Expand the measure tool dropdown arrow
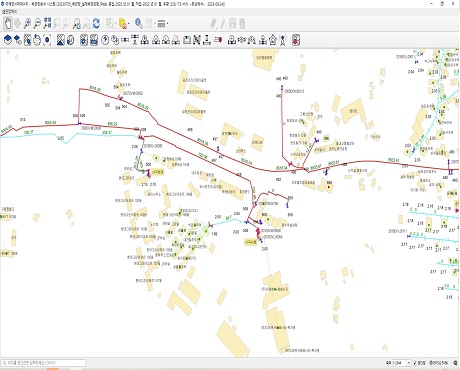The height and width of the screenshot is (370, 460). click(x=167, y=24)
